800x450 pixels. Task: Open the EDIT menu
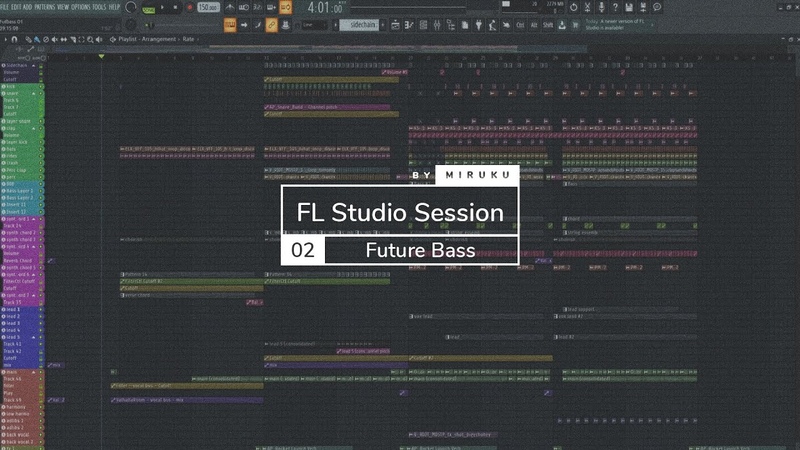point(16,7)
